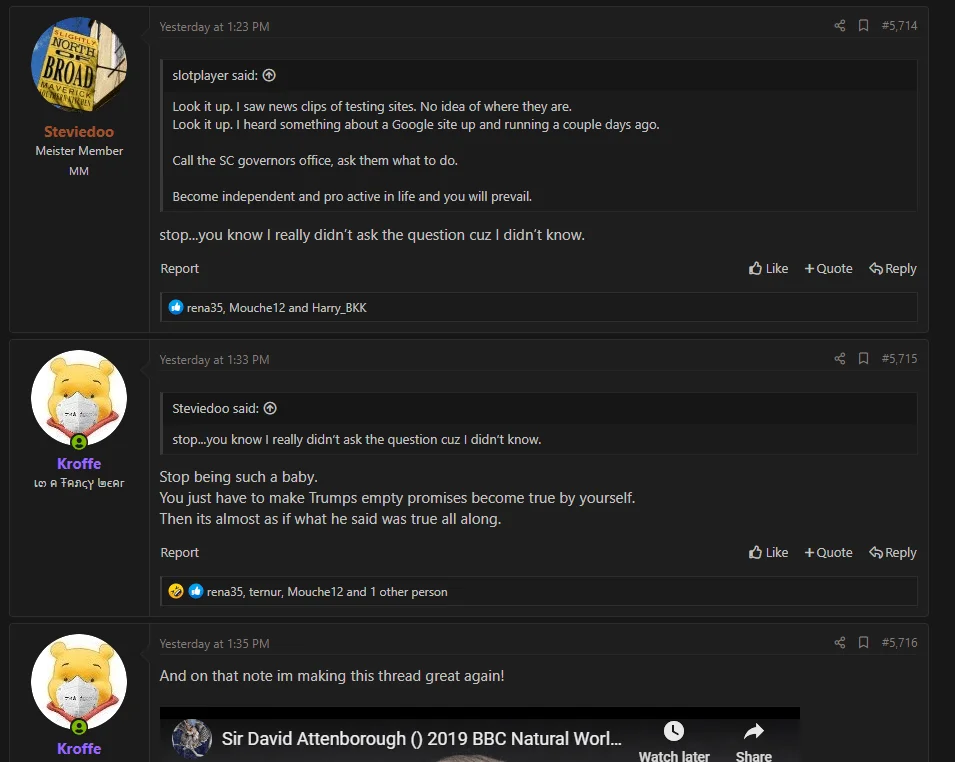The image size is (955, 762).
Task: Bookmark post #5,714
Action: [863, 26]
